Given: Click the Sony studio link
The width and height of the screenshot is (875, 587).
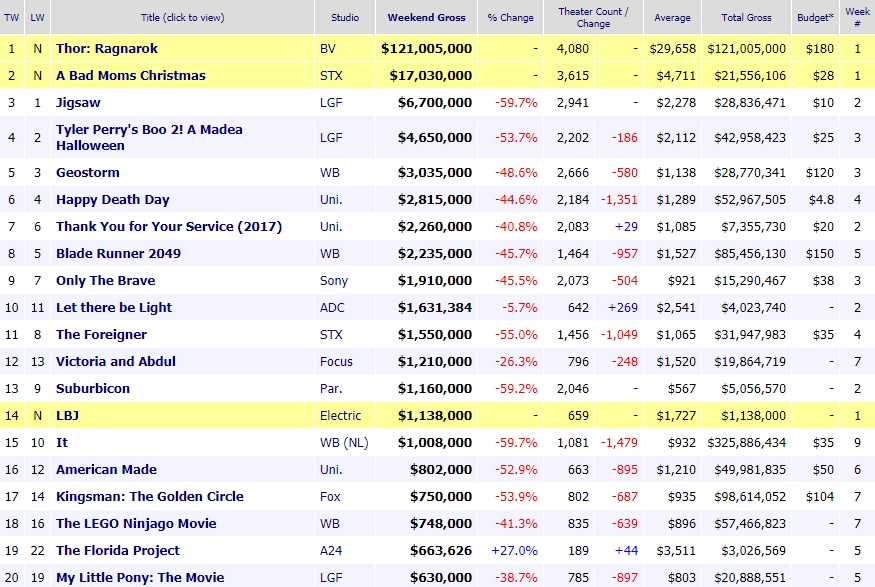Looking at the screenshot, I should point(334,281).
